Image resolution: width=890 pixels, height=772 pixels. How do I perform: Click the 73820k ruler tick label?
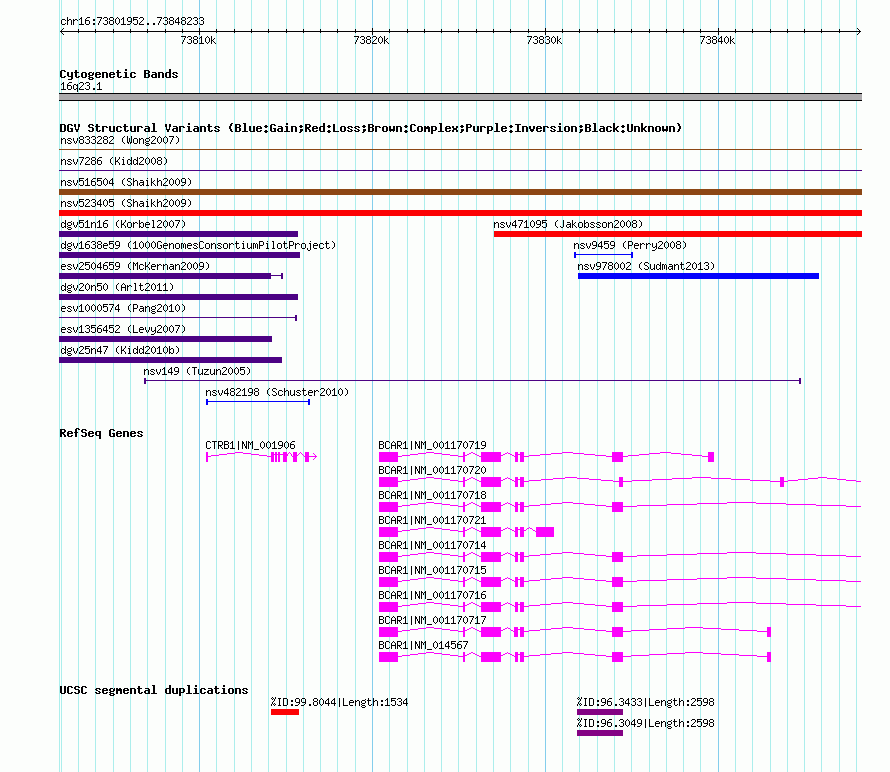[x=371, y=40]
